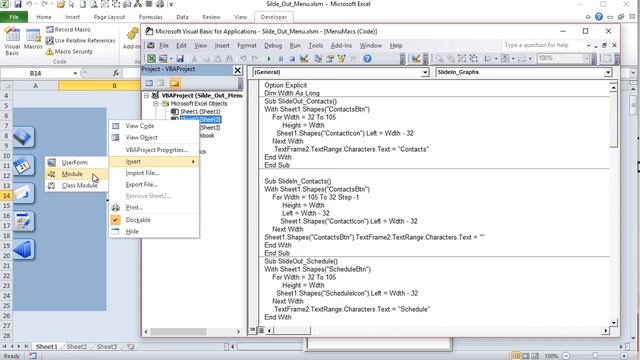The height and width of the screenshot is (360, 640).
Task: Select the Sheet3 worksheet tab
Action: [107, 347]
